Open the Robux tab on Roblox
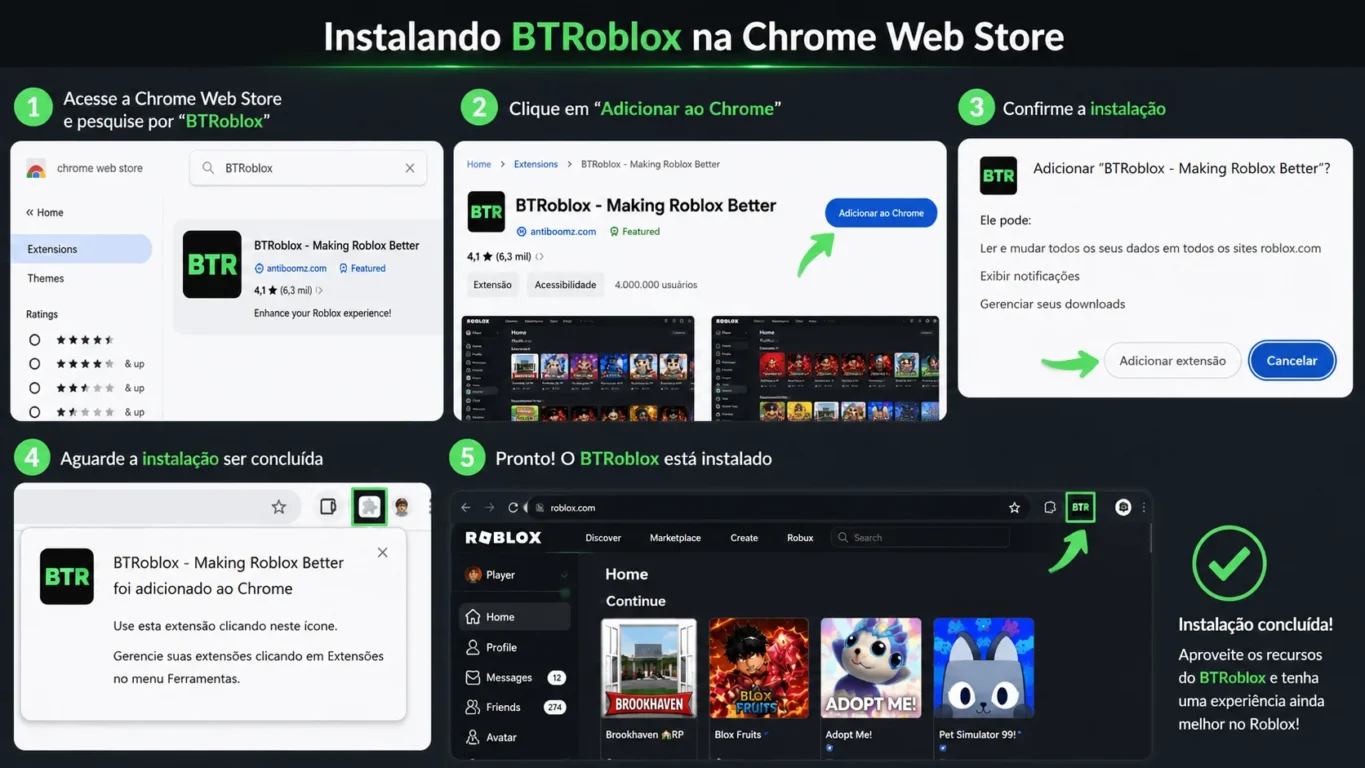Screen dimensions: 1365x768 coord(800,538)
